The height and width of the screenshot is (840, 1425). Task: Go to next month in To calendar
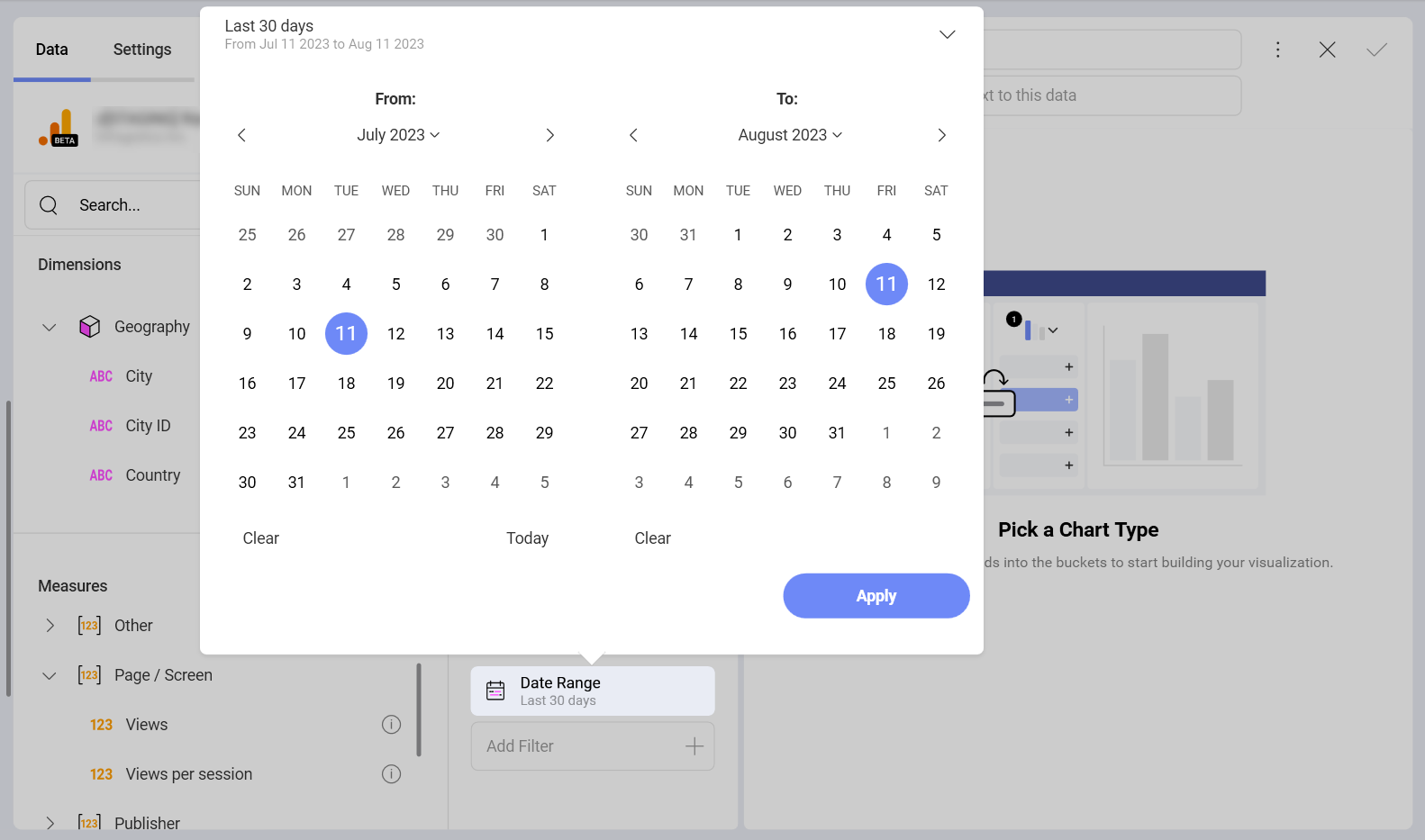pyautogui.click(x=941, y=135)
